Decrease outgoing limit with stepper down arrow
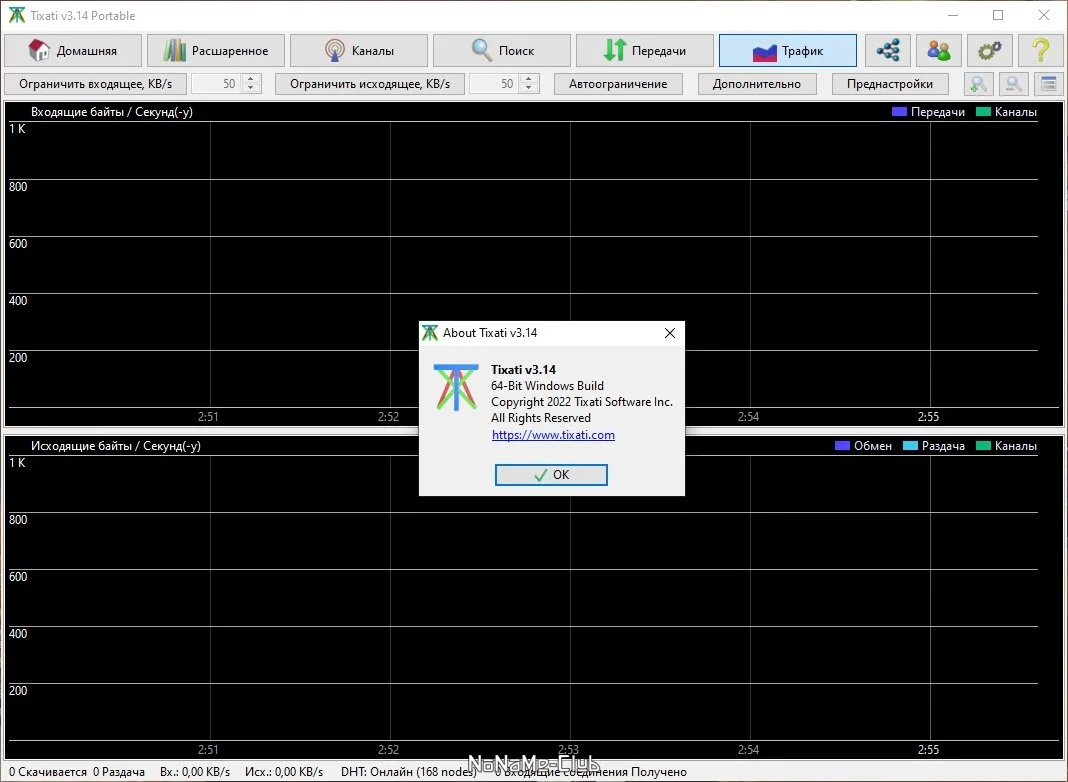Viewport: 1068px width, 782px height. 529,89
